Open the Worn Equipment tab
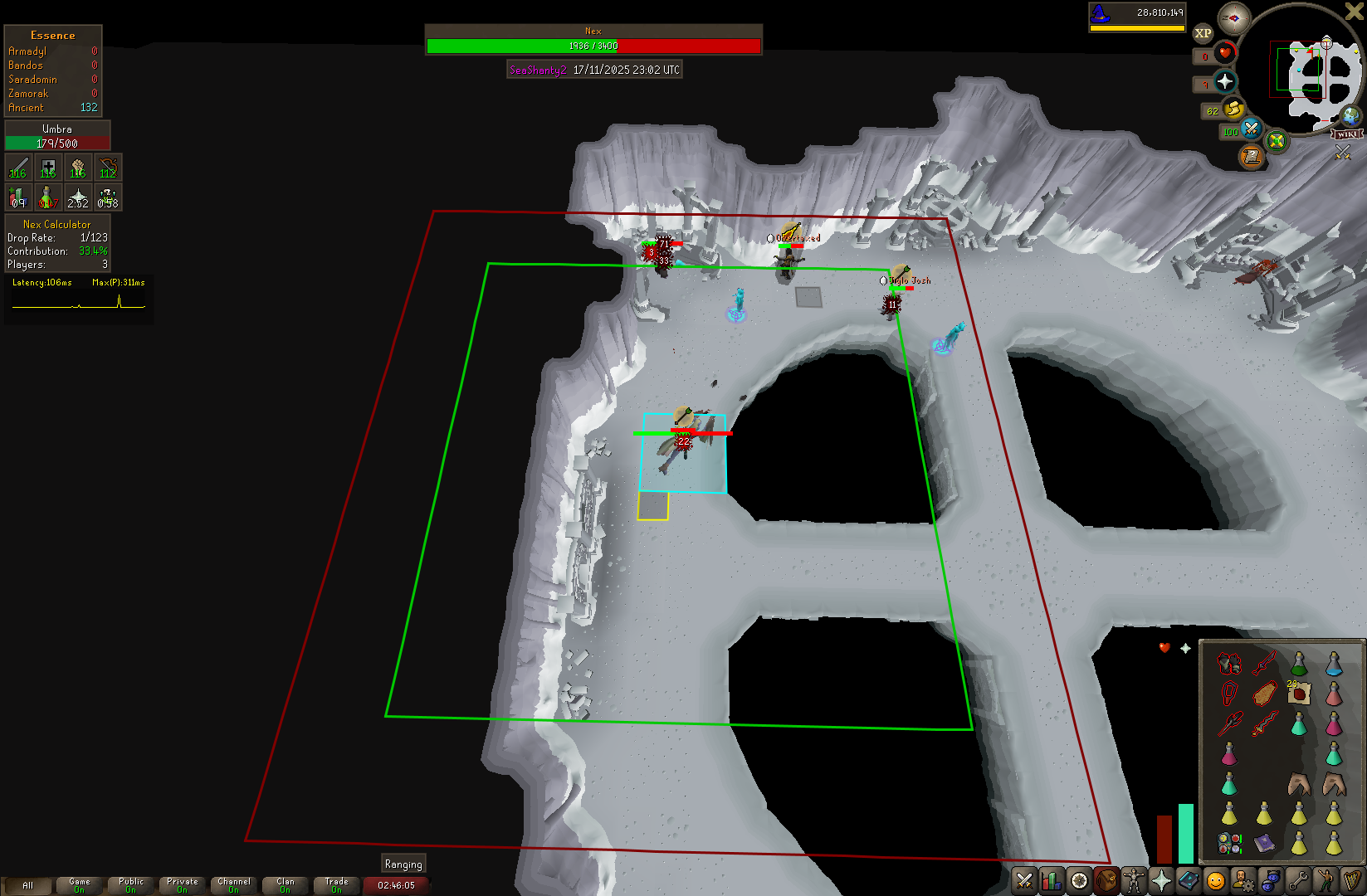 point(1134,880)
